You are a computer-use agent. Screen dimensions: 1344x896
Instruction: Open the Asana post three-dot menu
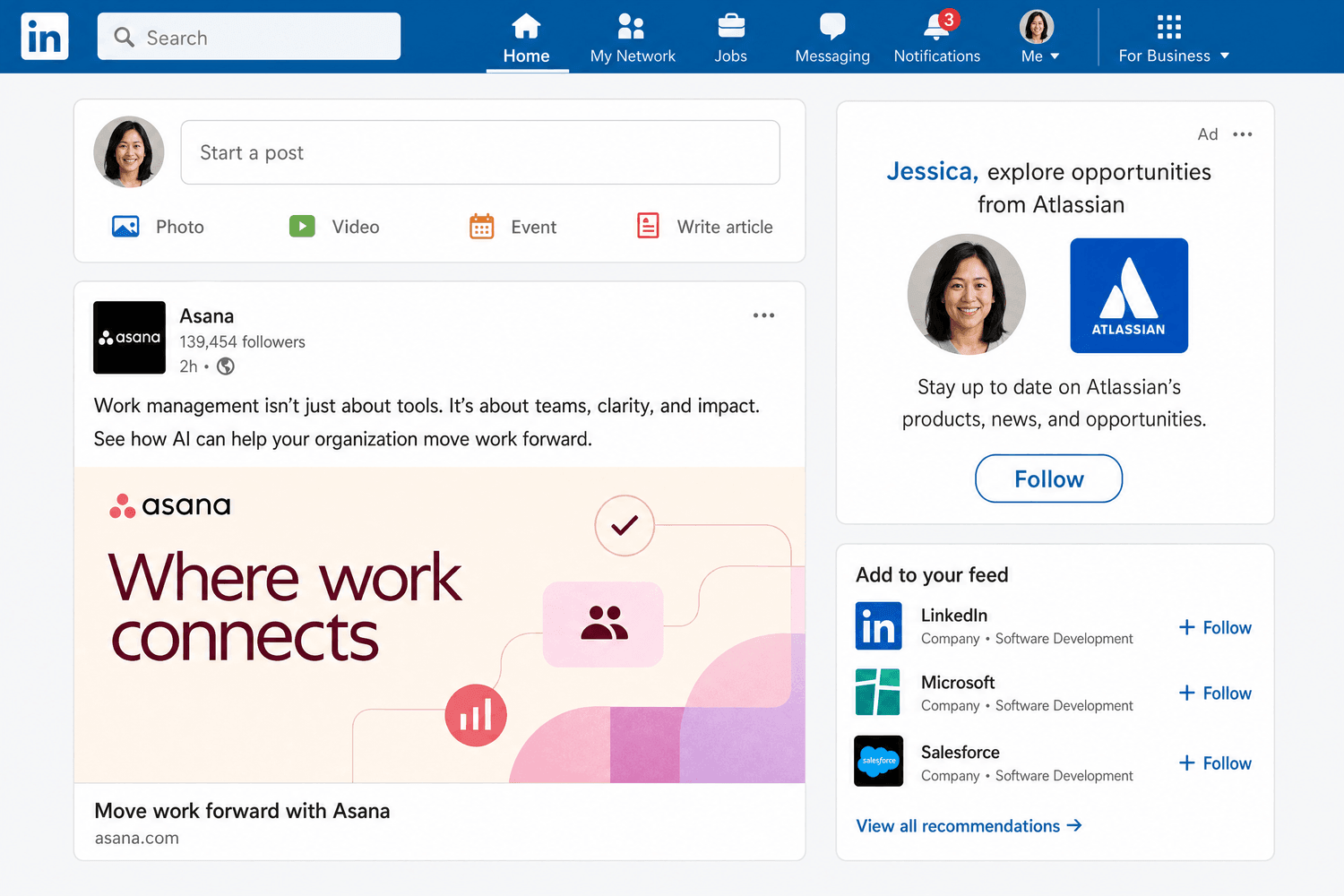763,315
